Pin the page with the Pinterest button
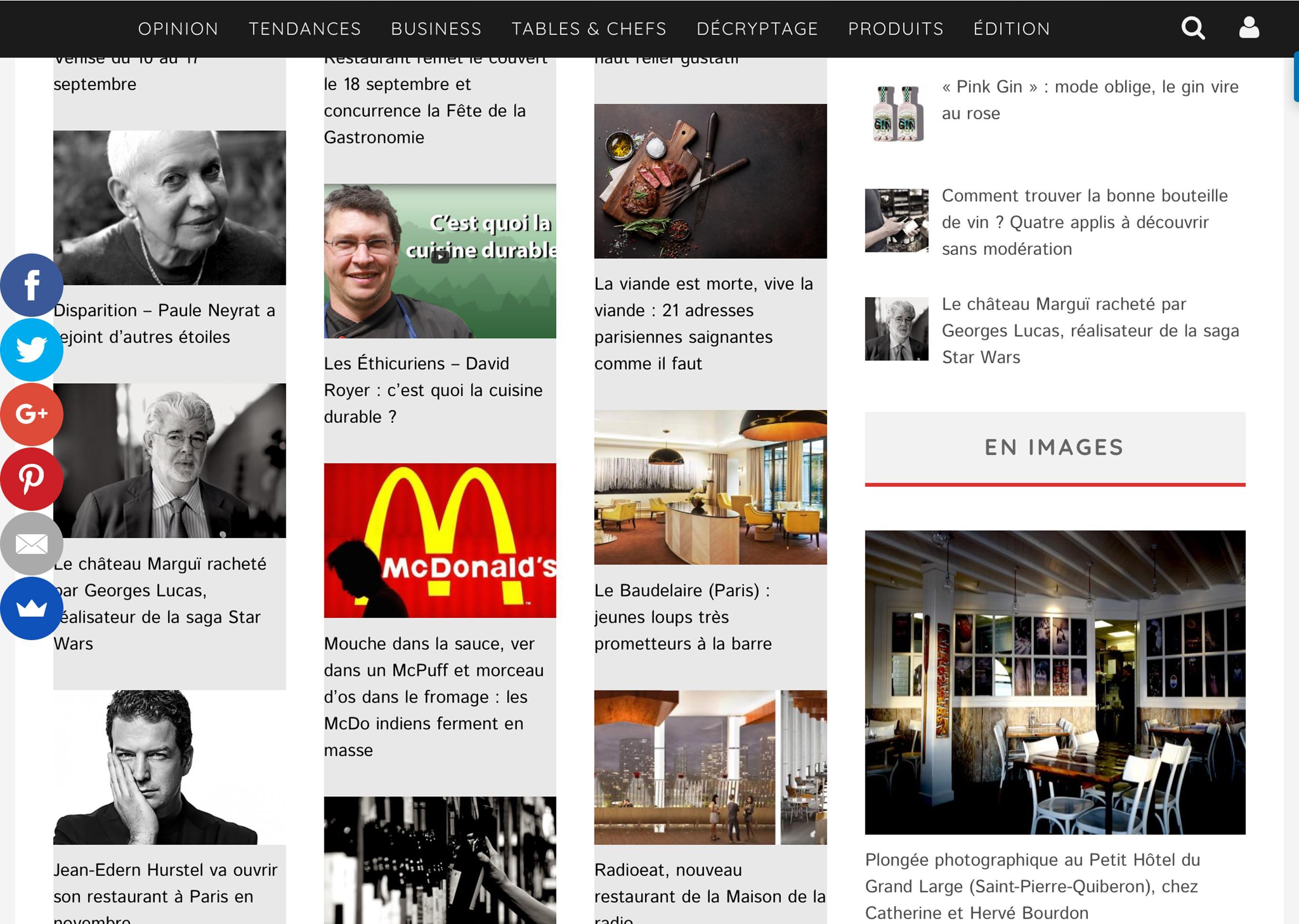The image size is (1299, 924). point(31,479)
